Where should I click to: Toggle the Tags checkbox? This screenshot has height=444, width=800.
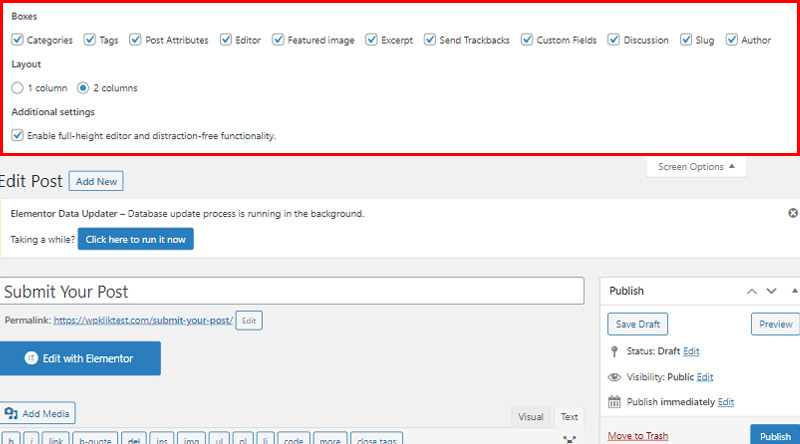[x=90, y=40]
